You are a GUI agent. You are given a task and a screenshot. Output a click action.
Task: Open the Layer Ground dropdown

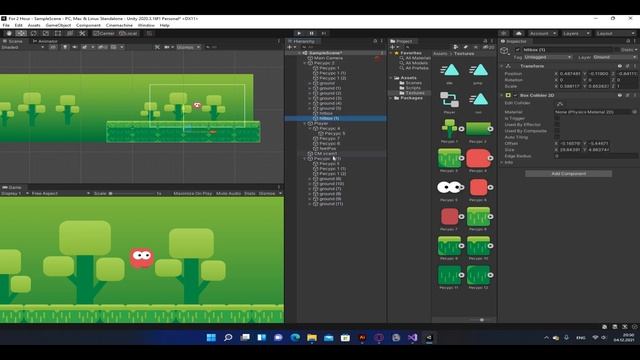pos(614,58)
